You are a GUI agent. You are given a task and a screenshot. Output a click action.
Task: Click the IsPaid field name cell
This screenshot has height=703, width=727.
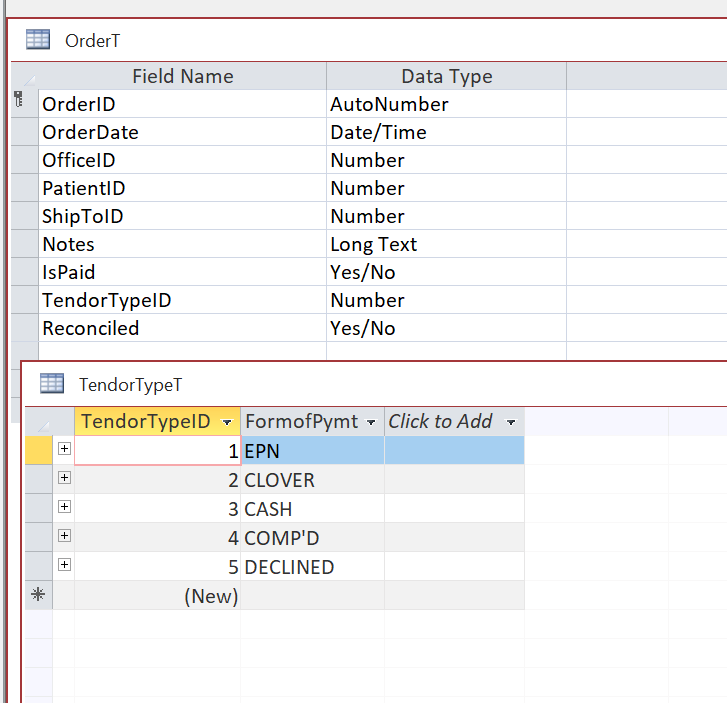pyautogui.click(x=183, y=272)
